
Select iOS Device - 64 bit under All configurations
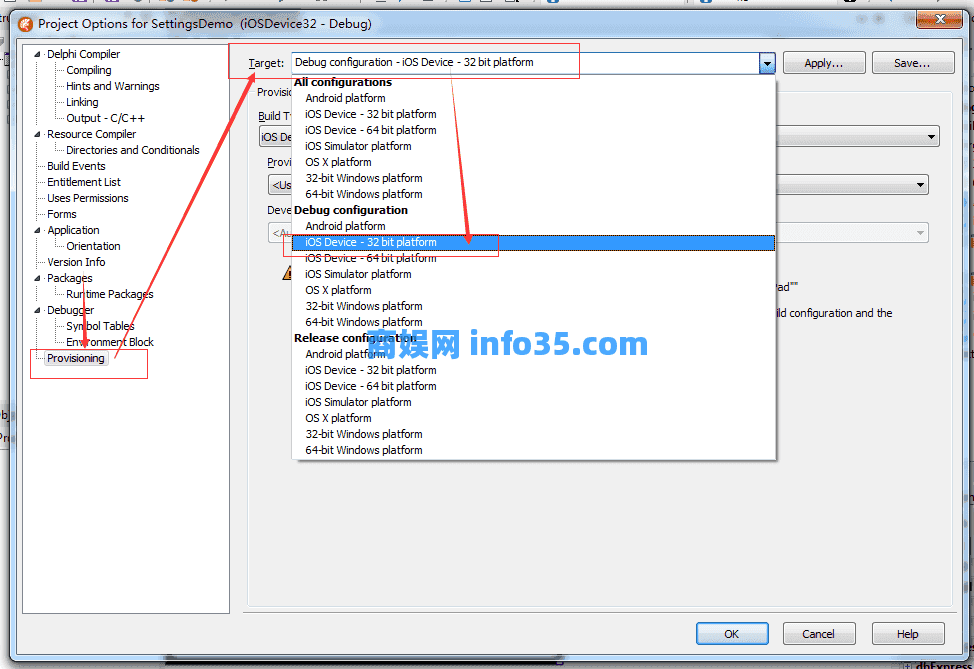tap(534, 130)
